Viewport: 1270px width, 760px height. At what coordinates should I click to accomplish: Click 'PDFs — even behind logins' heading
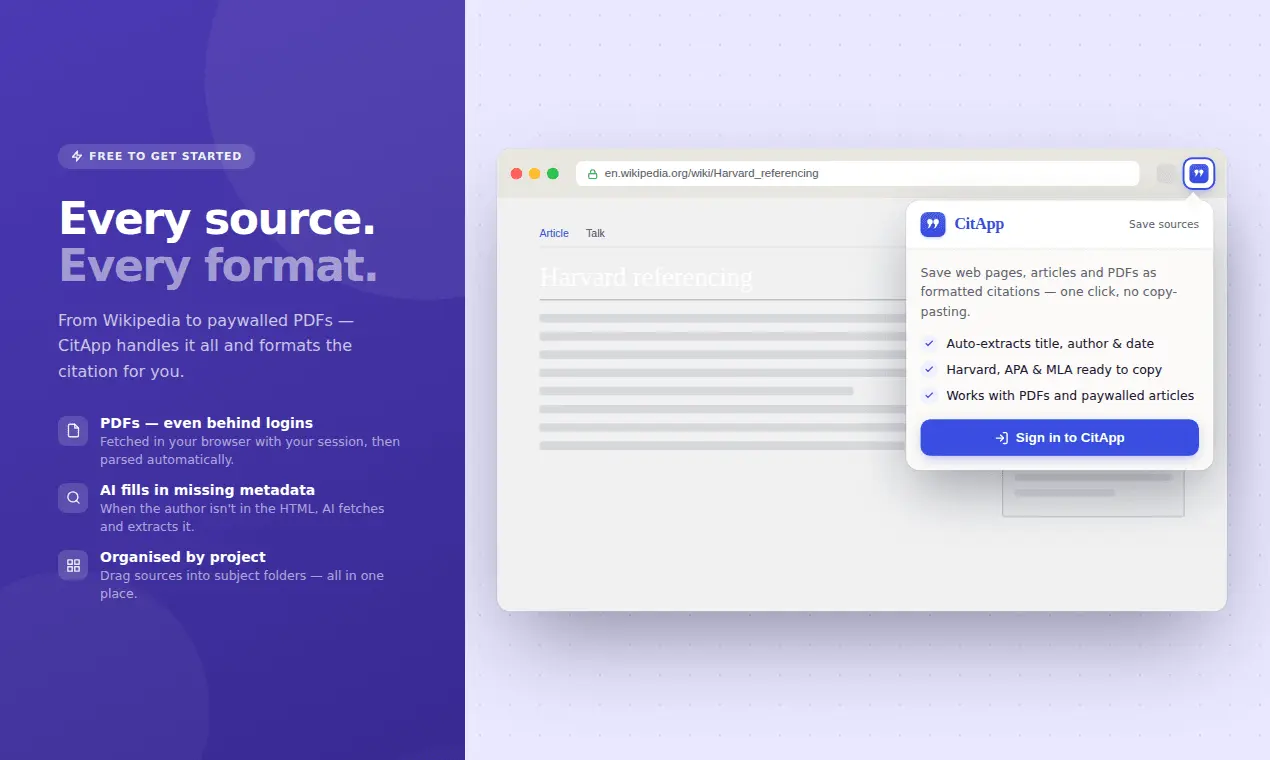tap(206, 423)
